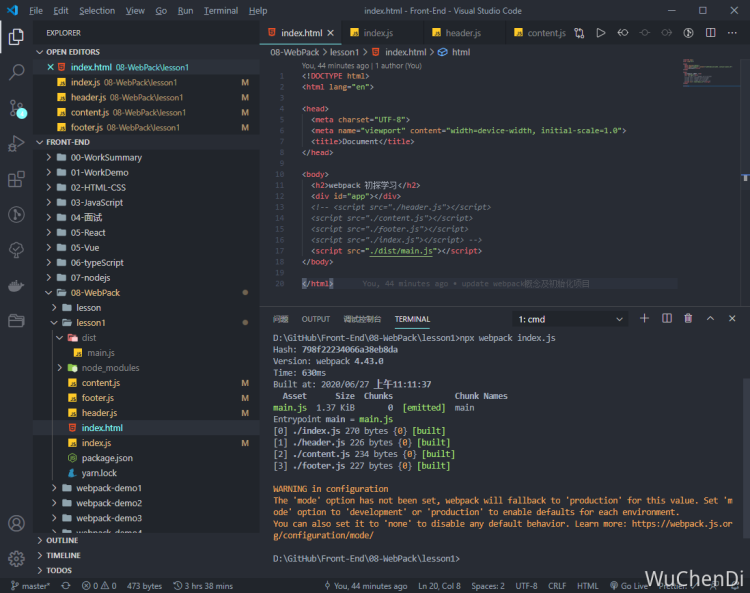Open the Extensions view
This screenshot has height=593, width=750.
coord(16,179)
